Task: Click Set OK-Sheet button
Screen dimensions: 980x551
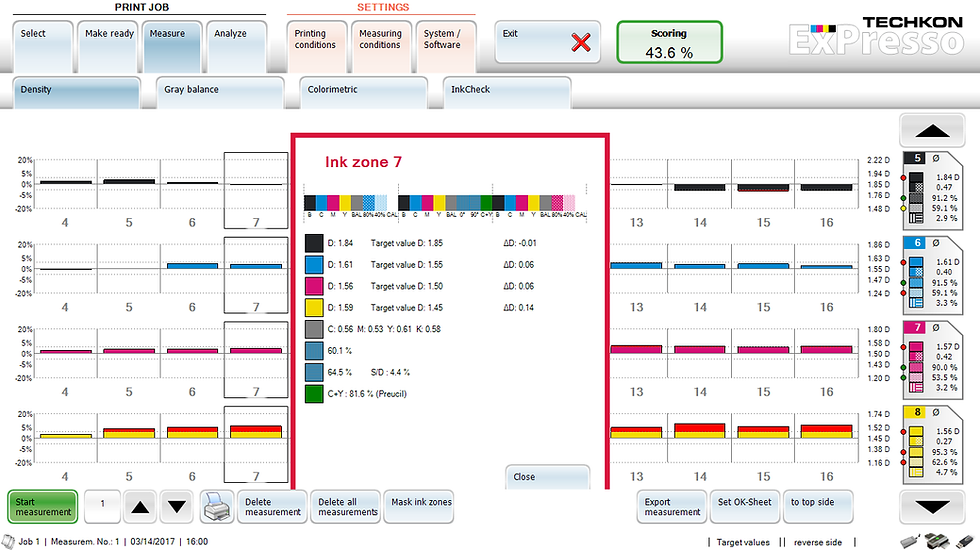Action: pos(745,507)
